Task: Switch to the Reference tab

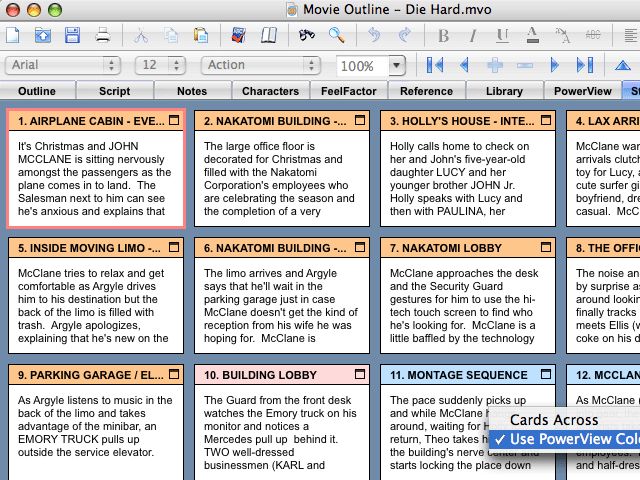Action: pyautogui.click(x=427, y=91)
